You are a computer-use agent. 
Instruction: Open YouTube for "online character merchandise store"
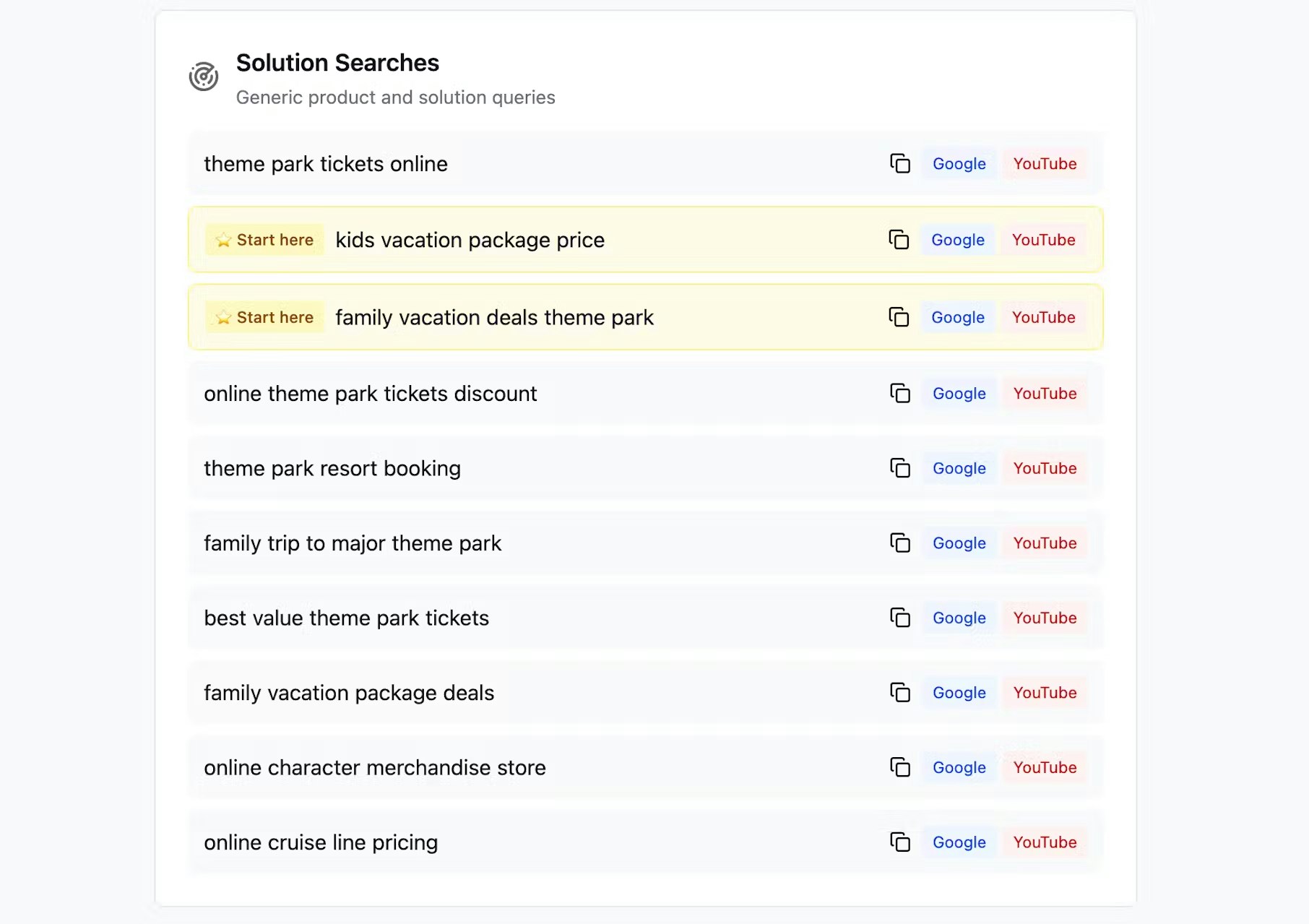[1045, 768]
